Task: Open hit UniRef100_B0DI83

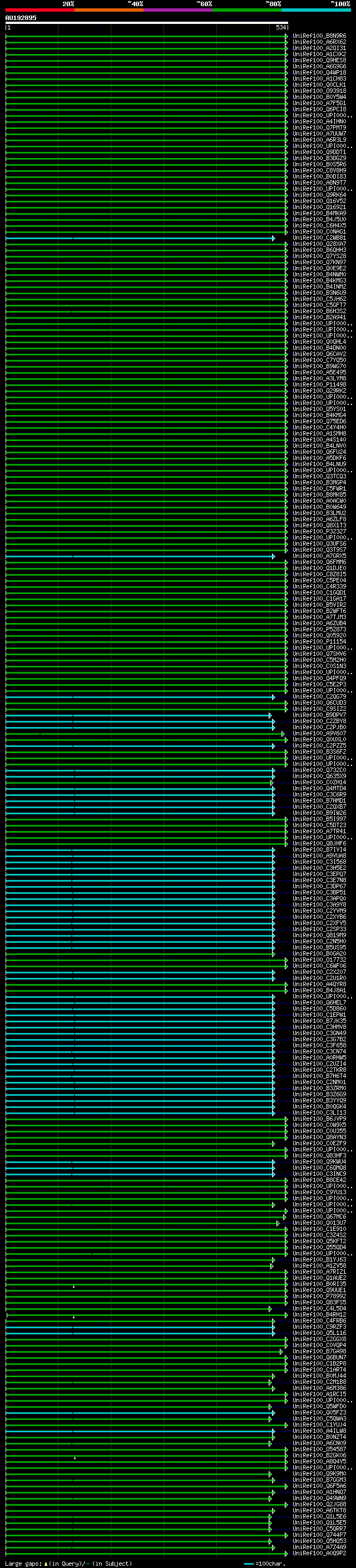Action: [x=319, y=176]
